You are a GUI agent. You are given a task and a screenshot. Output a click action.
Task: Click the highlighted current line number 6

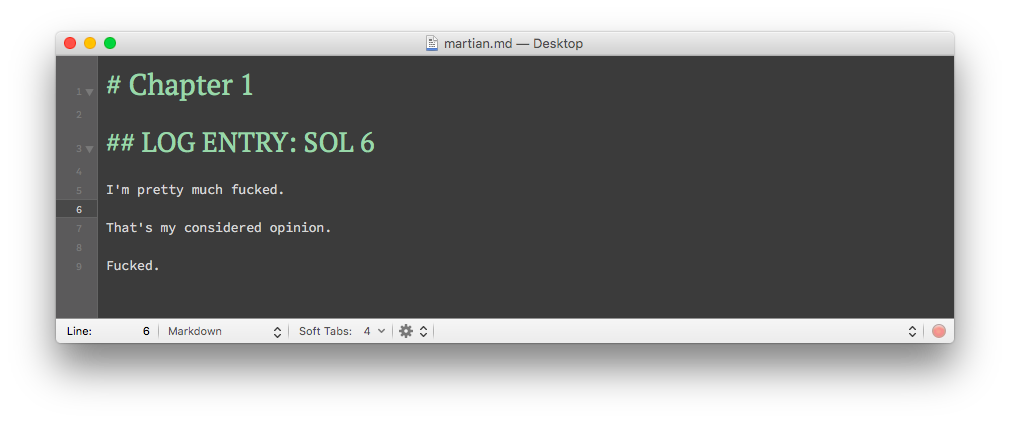(79, 209)
